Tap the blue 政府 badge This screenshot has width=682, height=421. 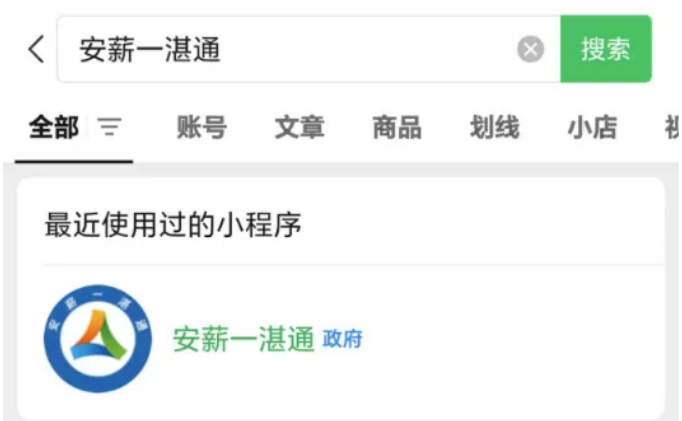pos(342,339)
